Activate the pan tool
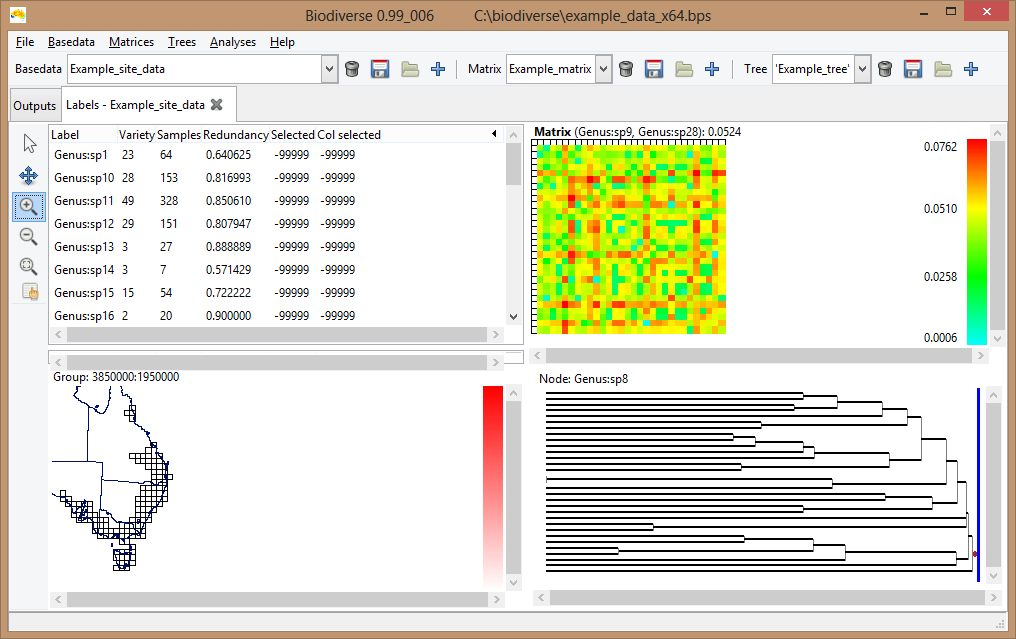The image size is (1016, 639). 29,175
